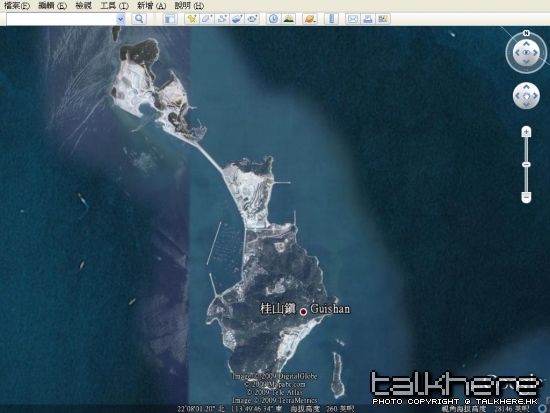This screenshot has width=550, height=413.
Task: Open the planet switcher dropdown
Action: (x=310, y=19)
